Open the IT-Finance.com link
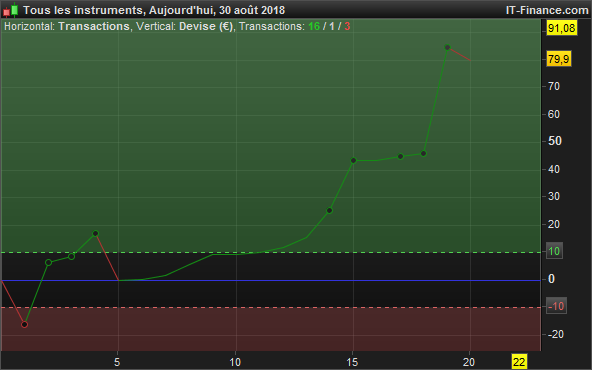Image resolution: width=592 pixels, height=370 pixels. pos(547,10)
